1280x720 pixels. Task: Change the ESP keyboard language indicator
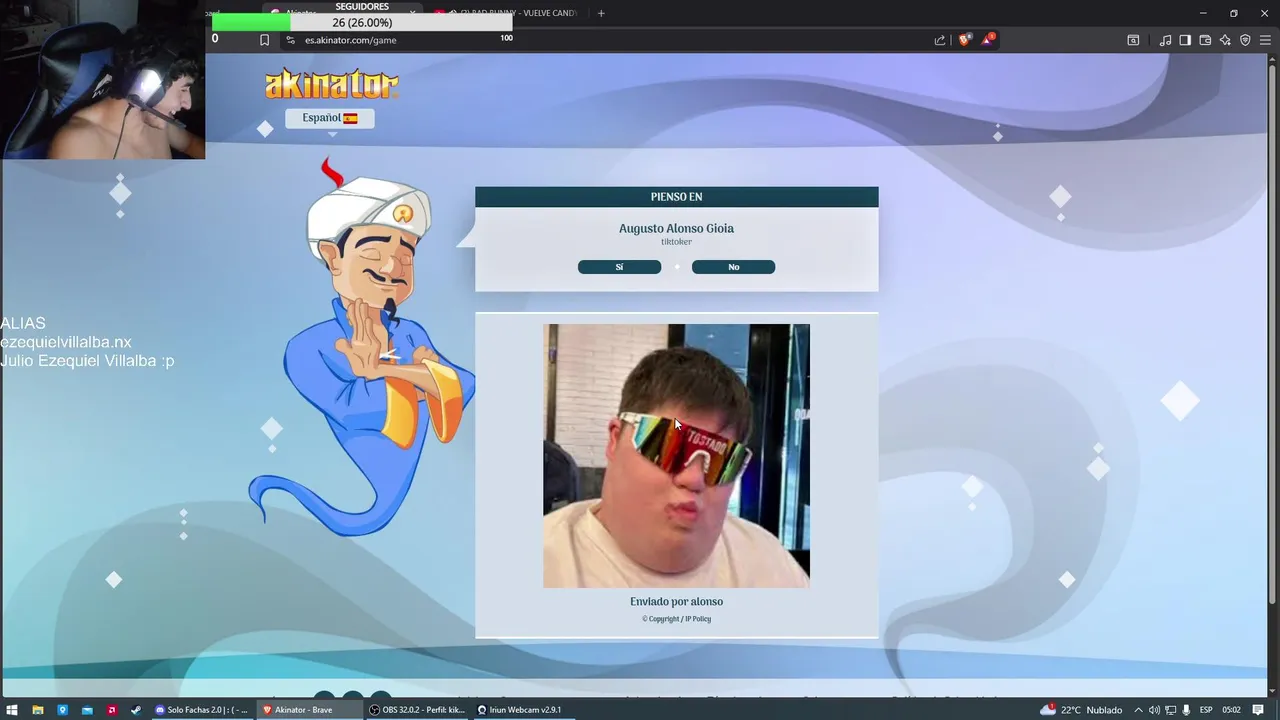1206,710
